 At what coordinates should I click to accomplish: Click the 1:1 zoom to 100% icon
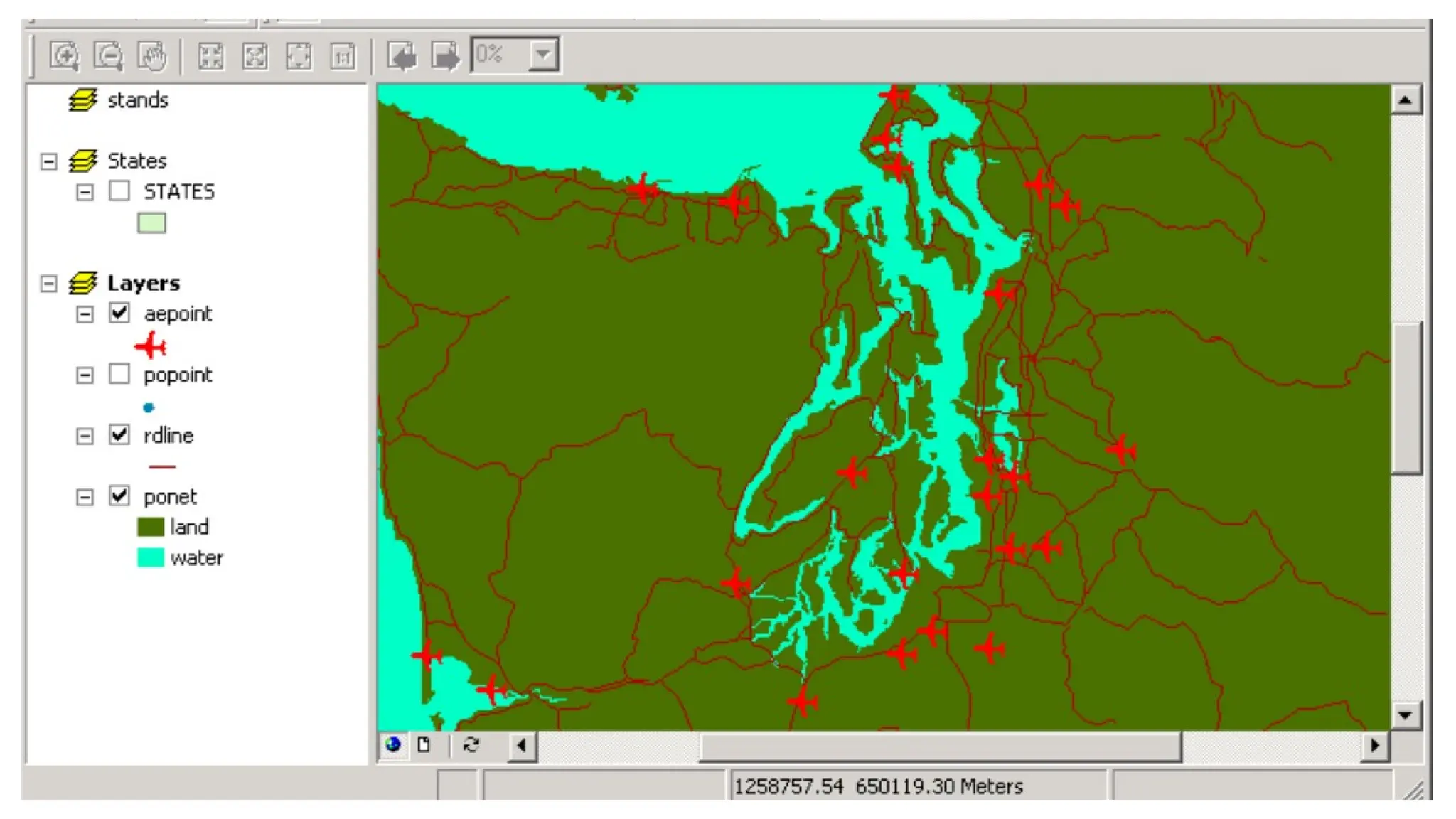pyautogui.click(x=343, y=55)
